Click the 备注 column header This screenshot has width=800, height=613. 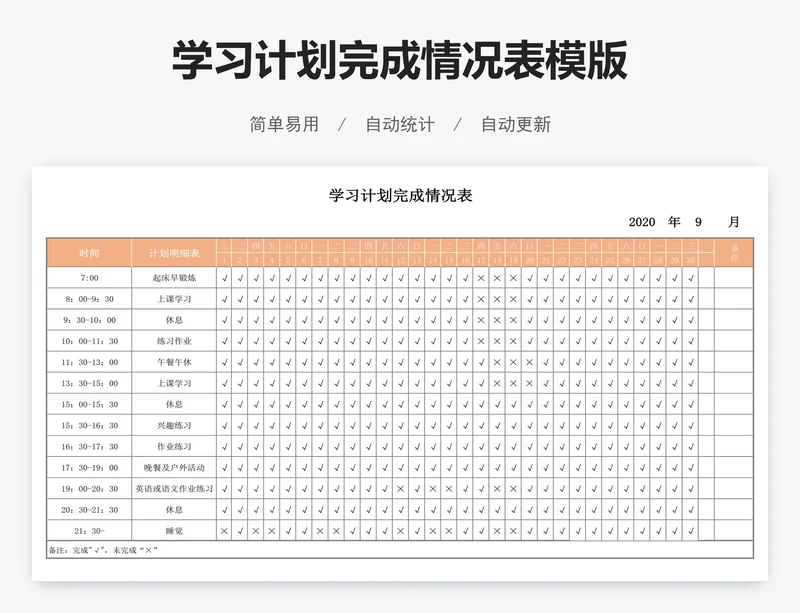coord(734,253)
